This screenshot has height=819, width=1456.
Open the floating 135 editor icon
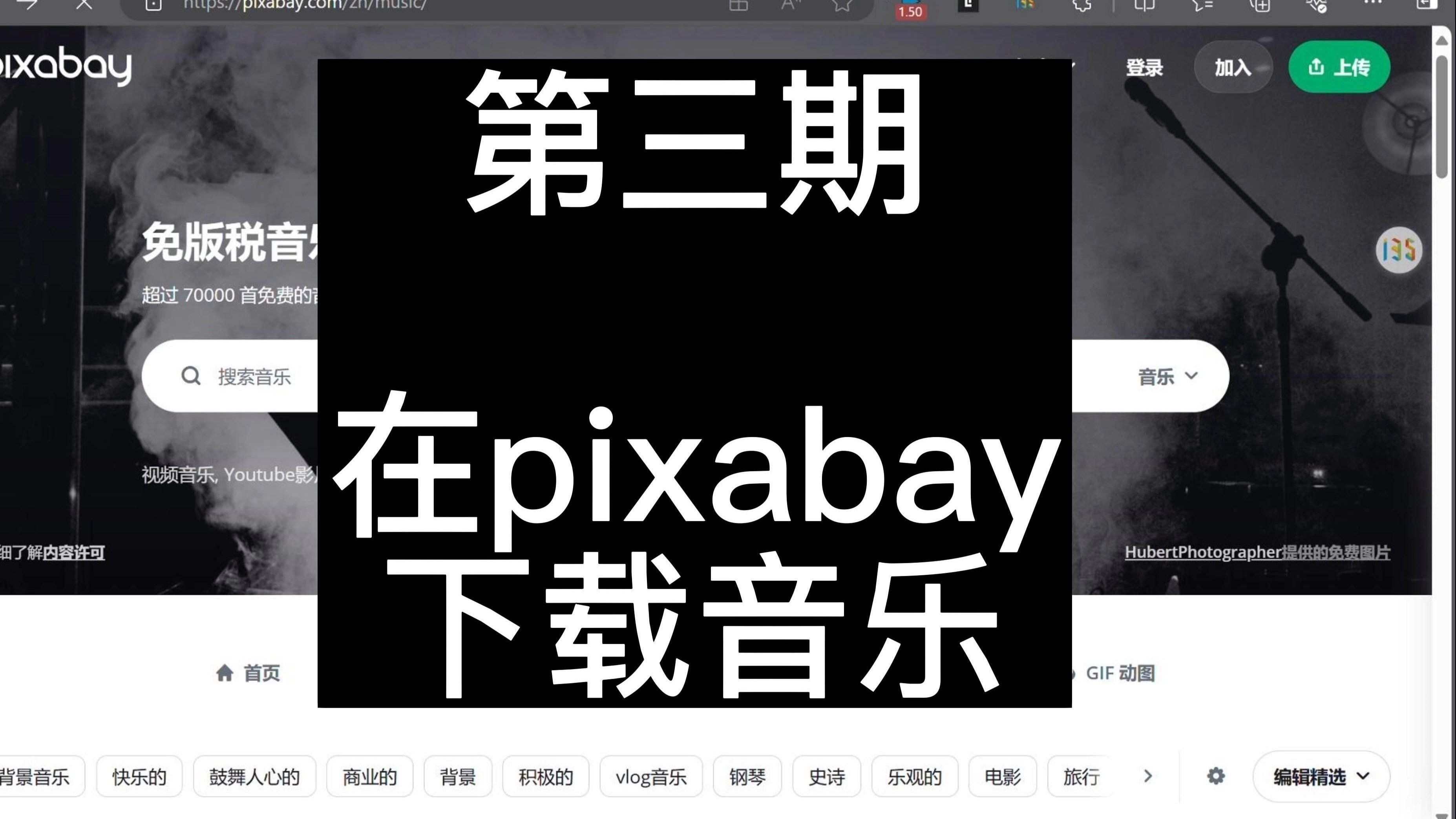point(1399,250)
